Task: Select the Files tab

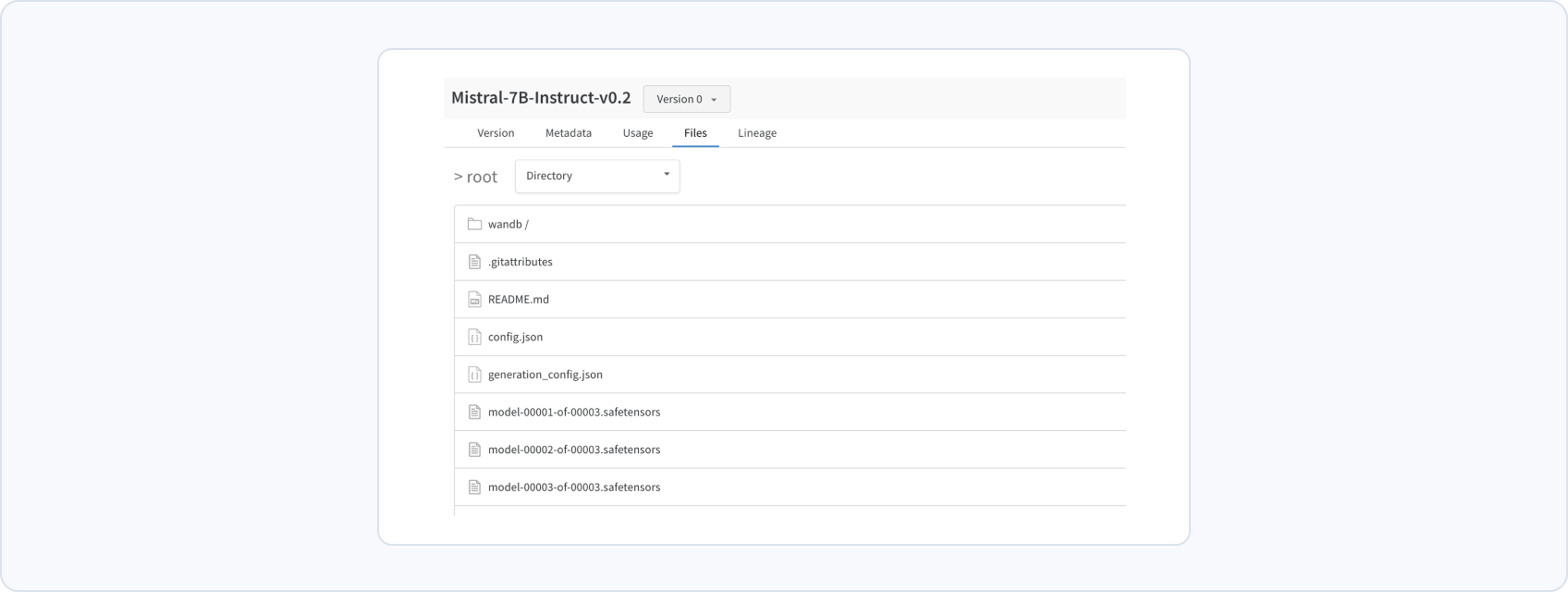Action: tap(695, 133)
